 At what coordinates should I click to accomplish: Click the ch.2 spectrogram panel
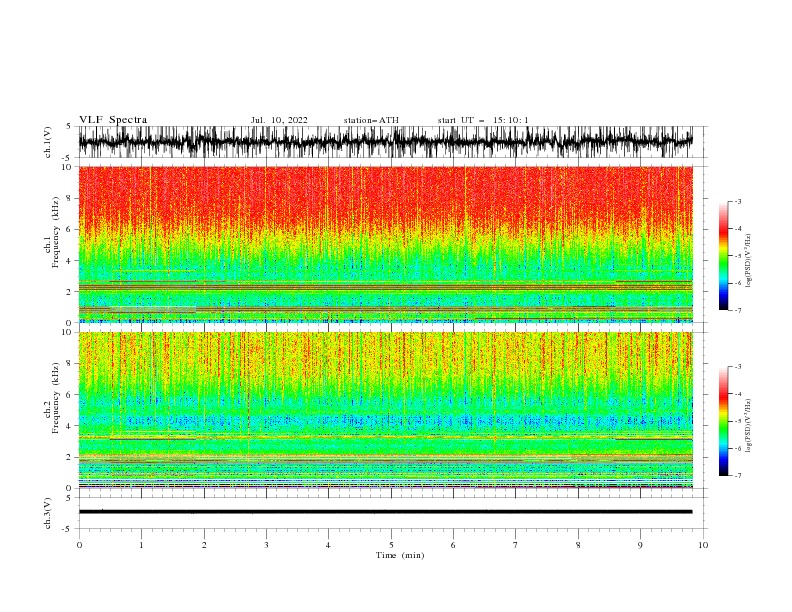tap(385, 410)
